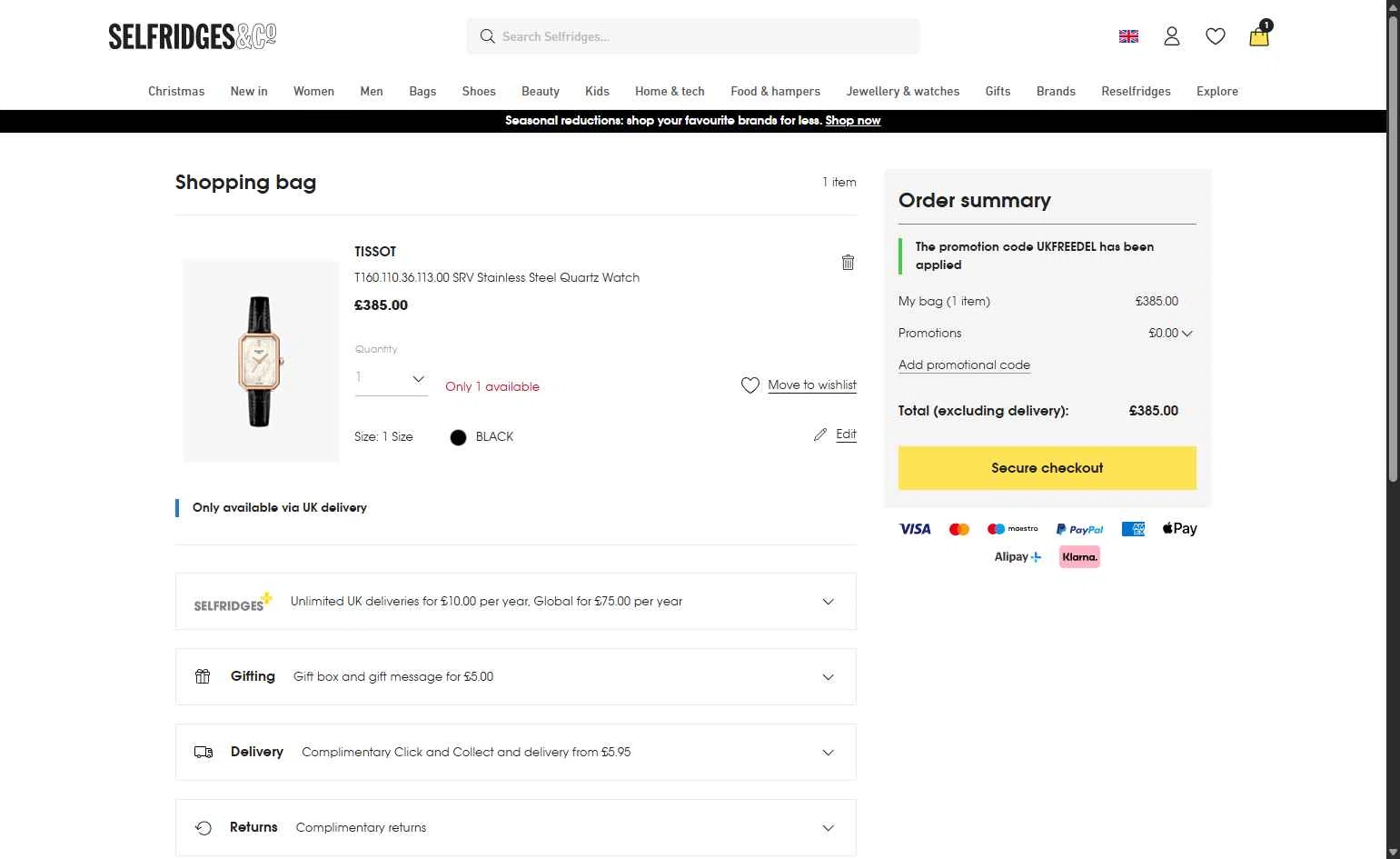Click the Shop now banner link
1400x859 pixels.
tap(852, 120)
